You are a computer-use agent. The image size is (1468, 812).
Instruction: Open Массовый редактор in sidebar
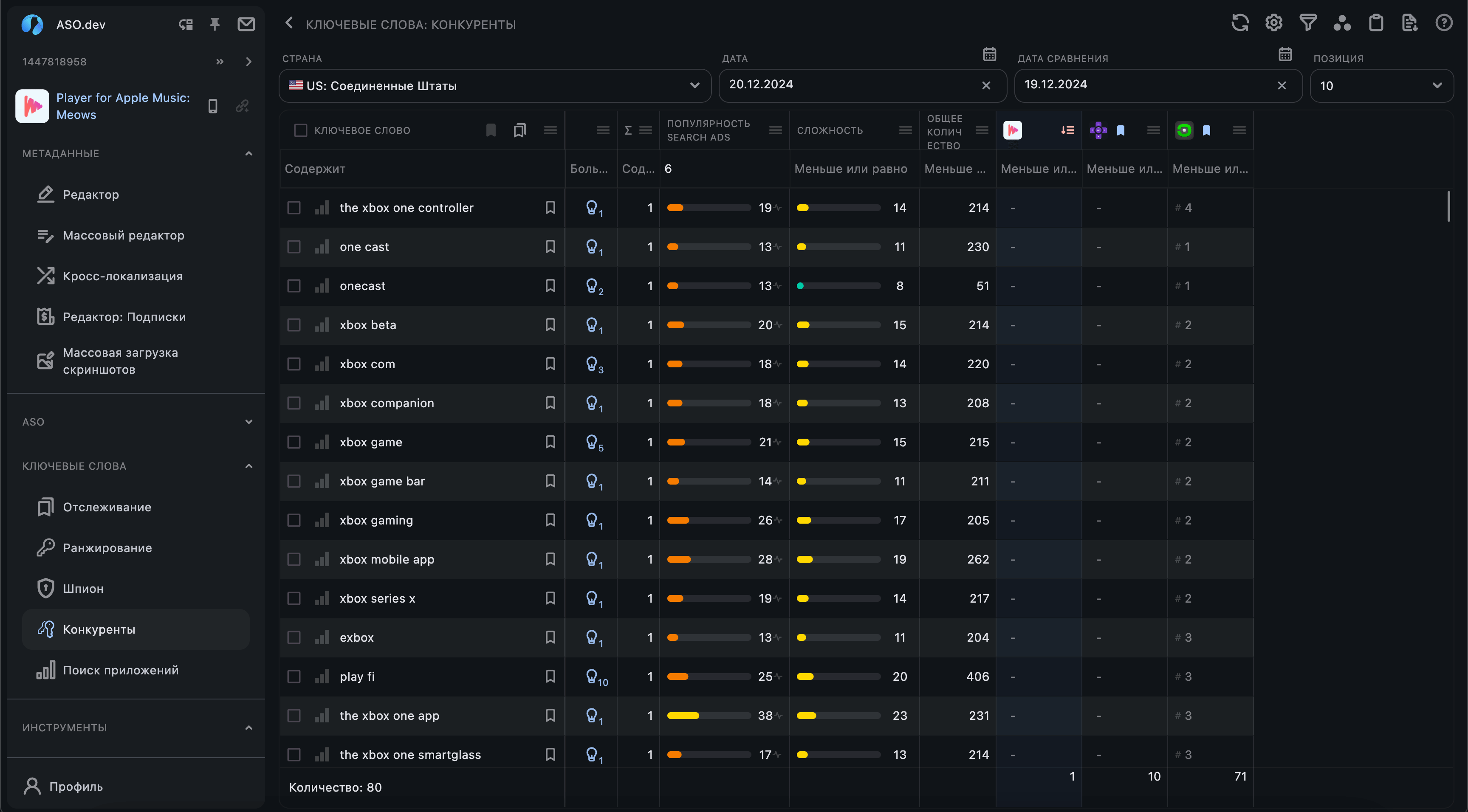coord(136,235)
